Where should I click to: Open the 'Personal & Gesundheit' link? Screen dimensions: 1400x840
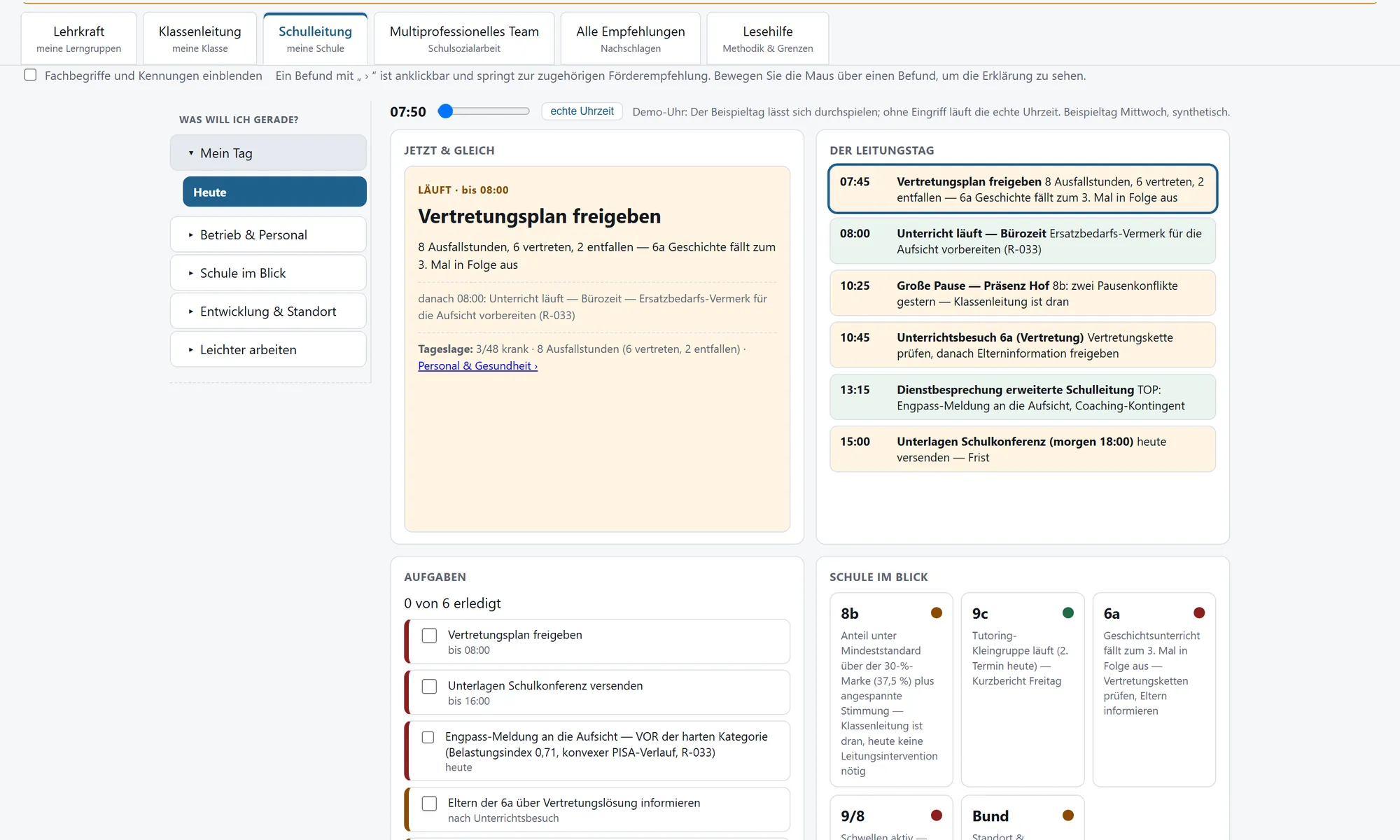477,365
